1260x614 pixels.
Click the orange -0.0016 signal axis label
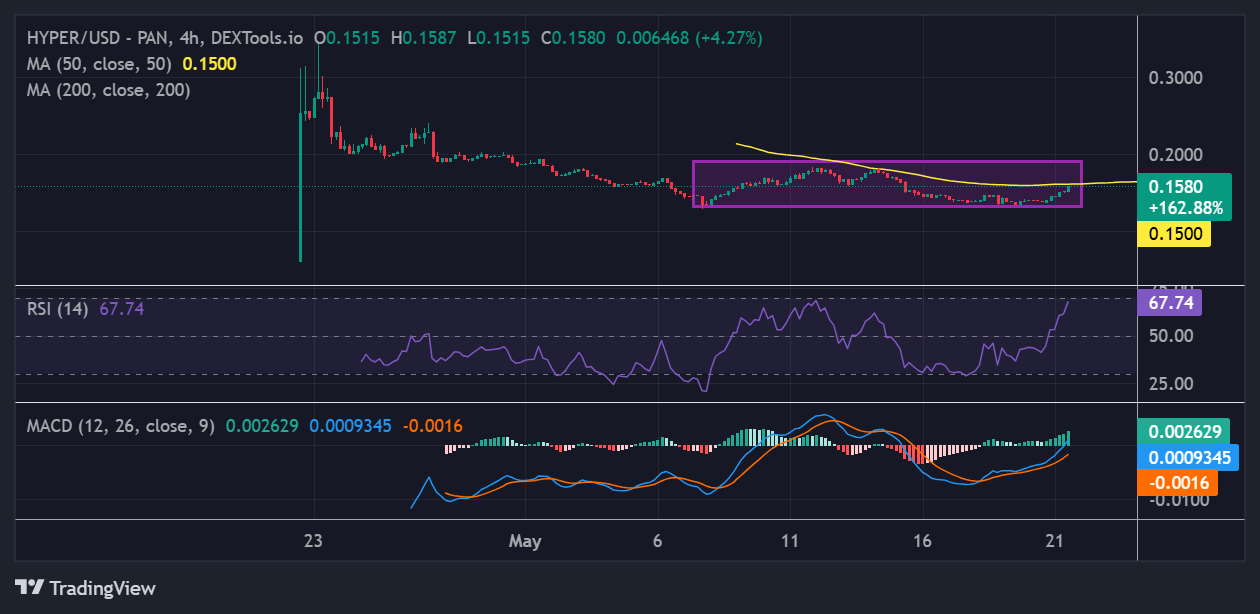[x=1179, y=484]
